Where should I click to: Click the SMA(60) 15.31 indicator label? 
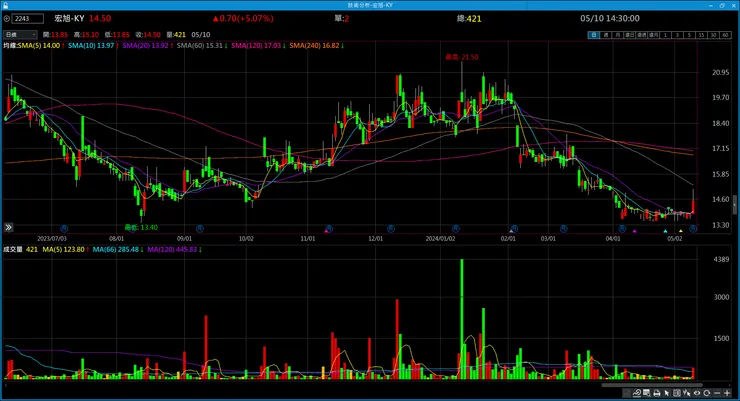(x=200, y=46)
